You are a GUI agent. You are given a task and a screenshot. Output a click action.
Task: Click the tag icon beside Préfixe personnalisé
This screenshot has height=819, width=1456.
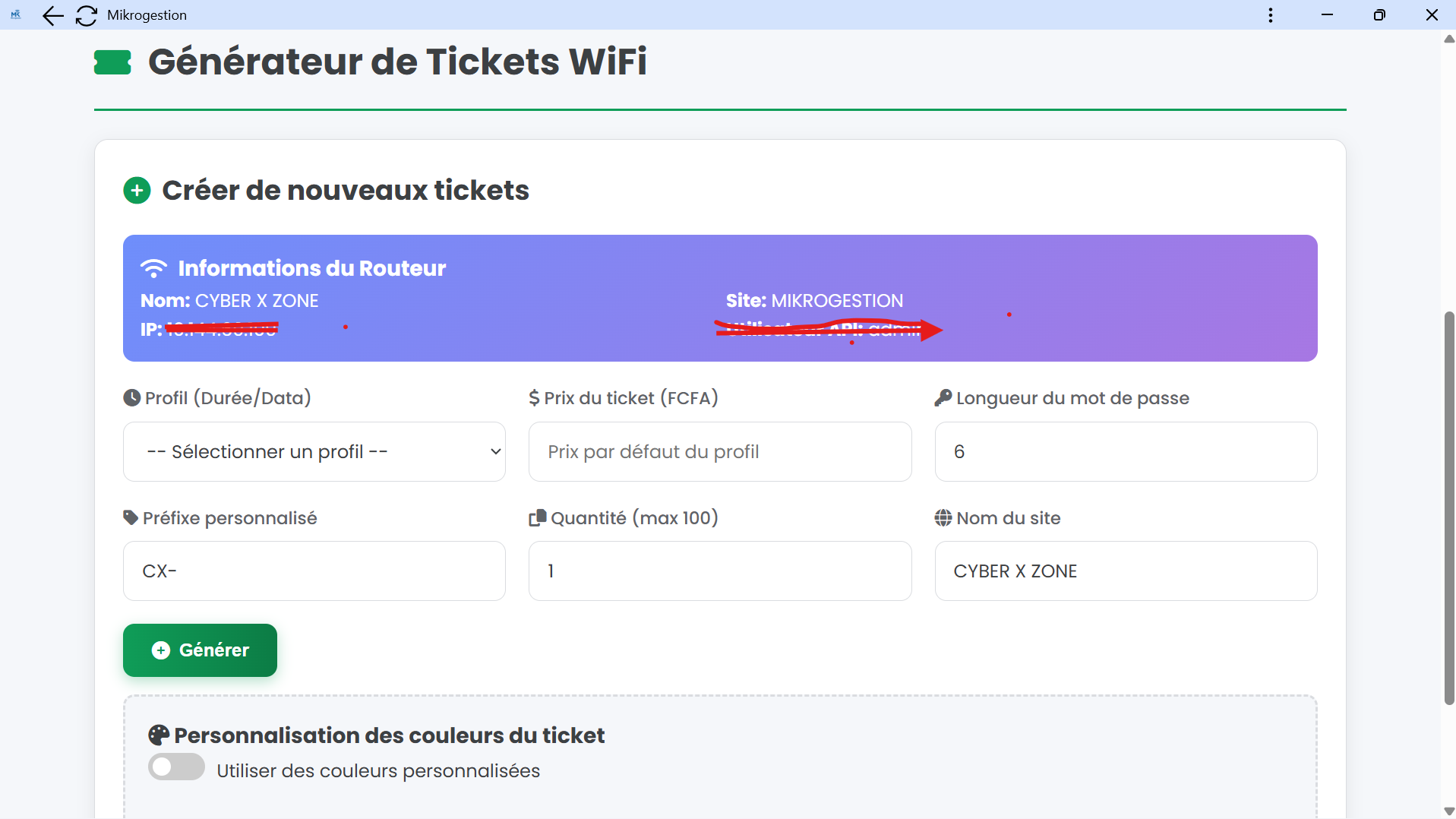130,517
